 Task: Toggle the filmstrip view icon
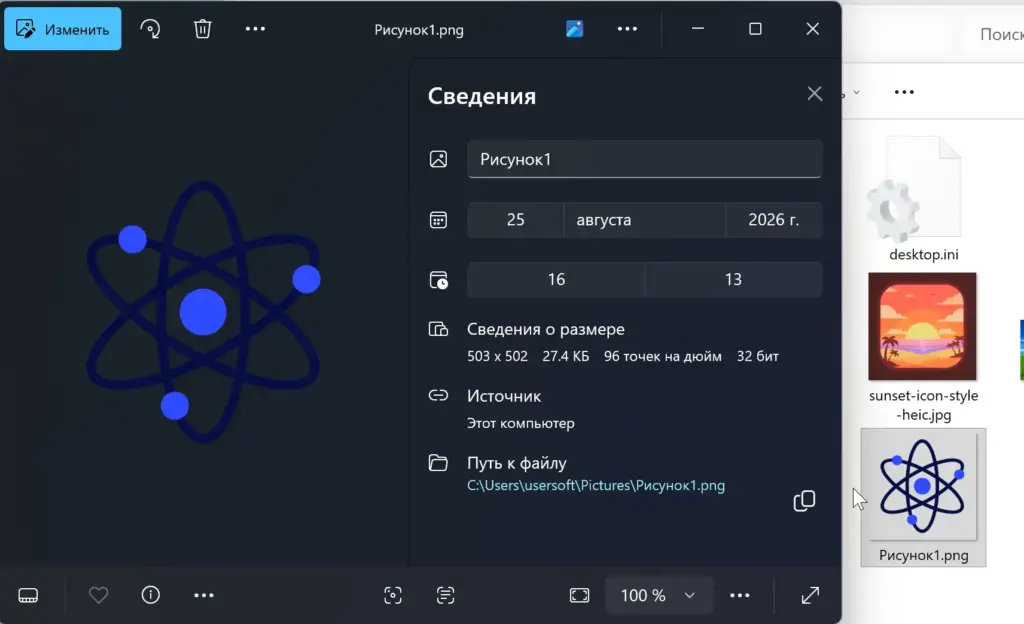click(28, 595)
